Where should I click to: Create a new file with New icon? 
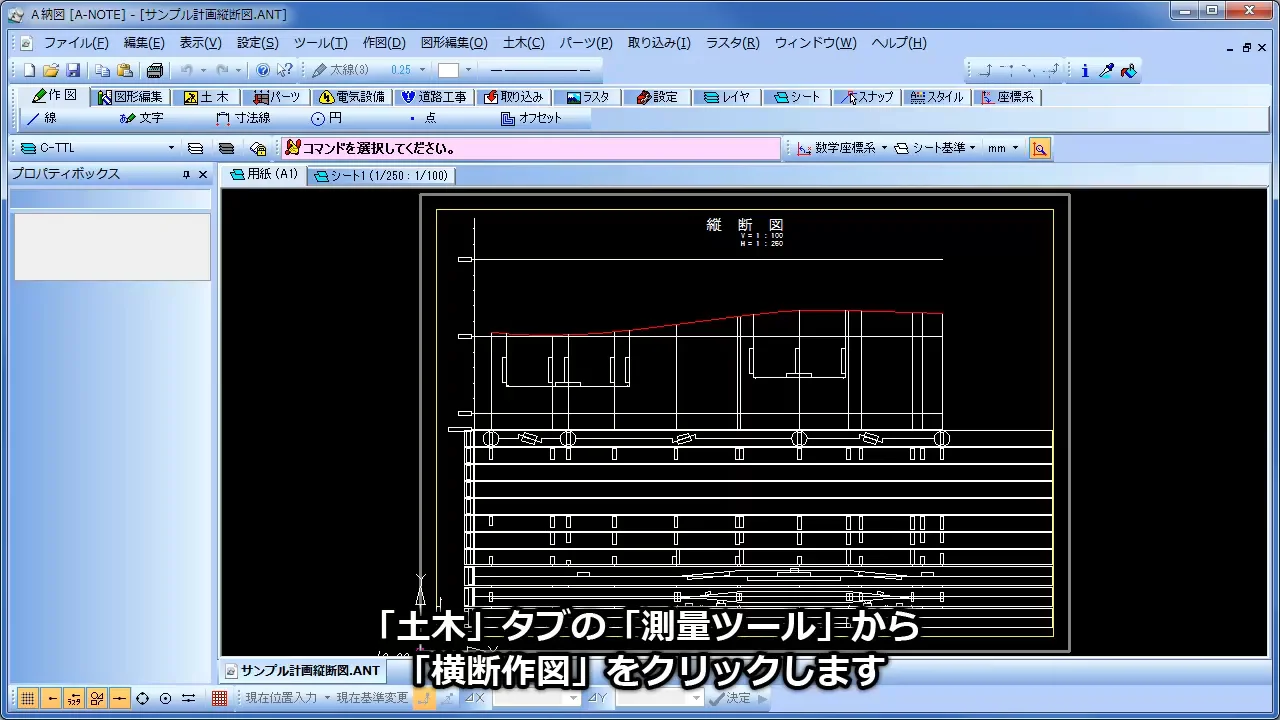[29, 70]
